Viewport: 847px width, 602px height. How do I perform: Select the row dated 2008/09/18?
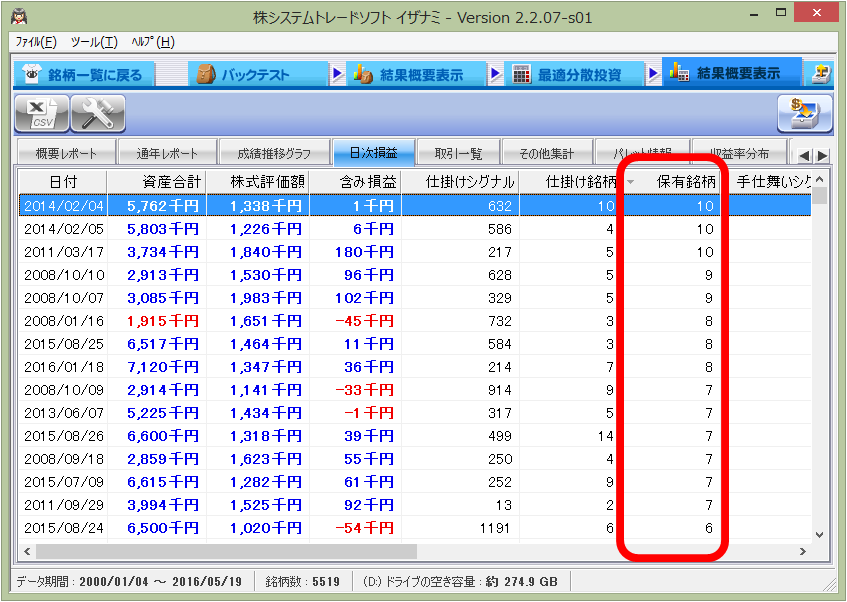[415, 459]
